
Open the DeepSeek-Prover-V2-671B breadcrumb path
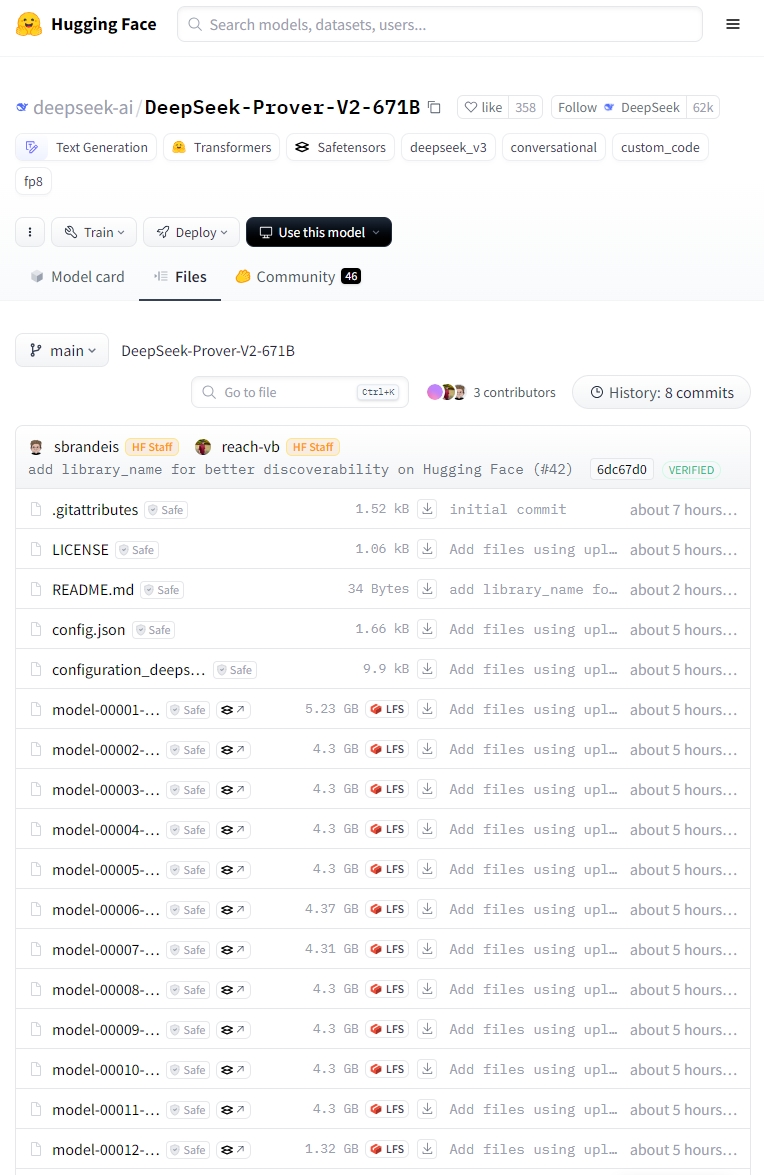[207, 351]
